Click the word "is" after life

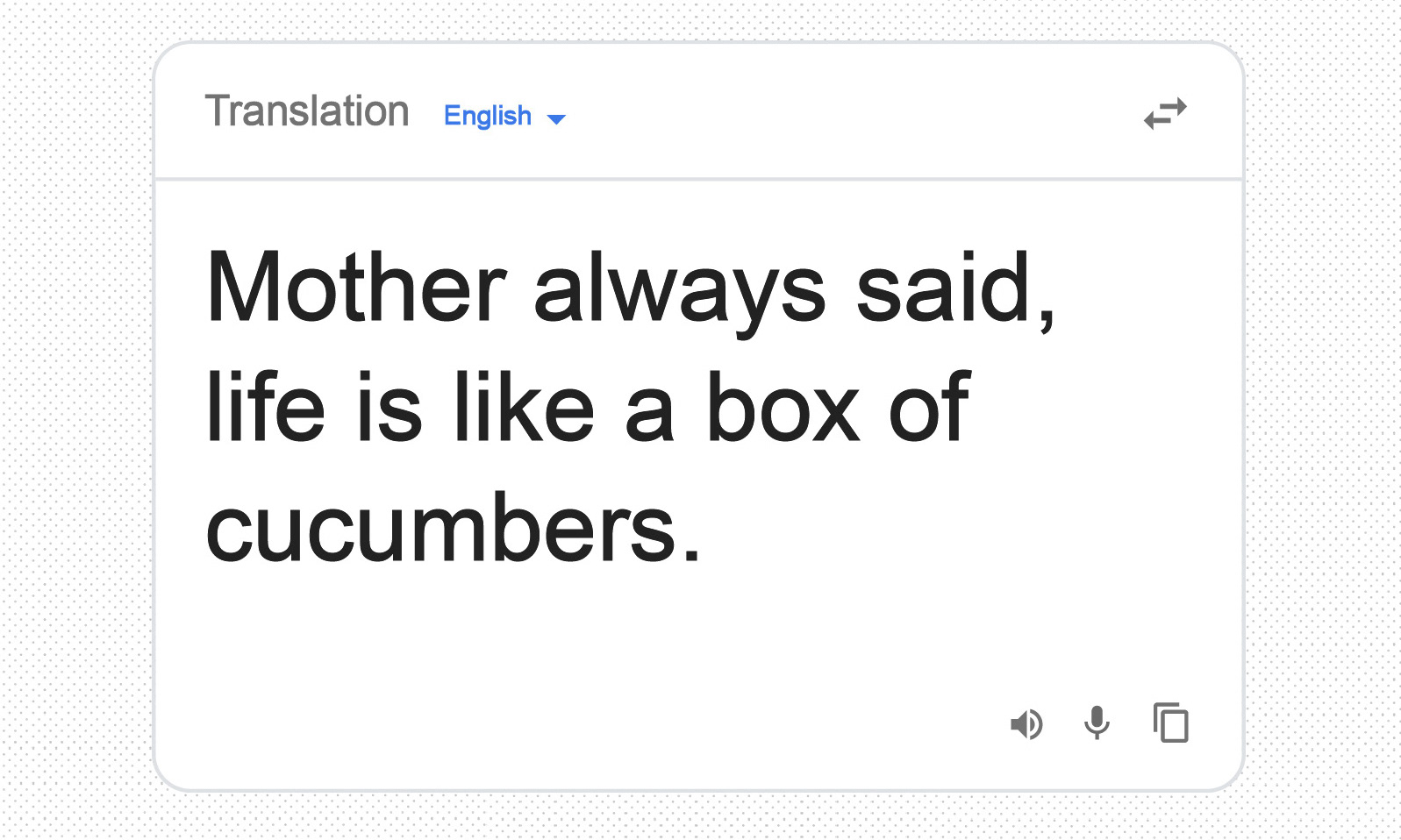[x=390, y=407]
